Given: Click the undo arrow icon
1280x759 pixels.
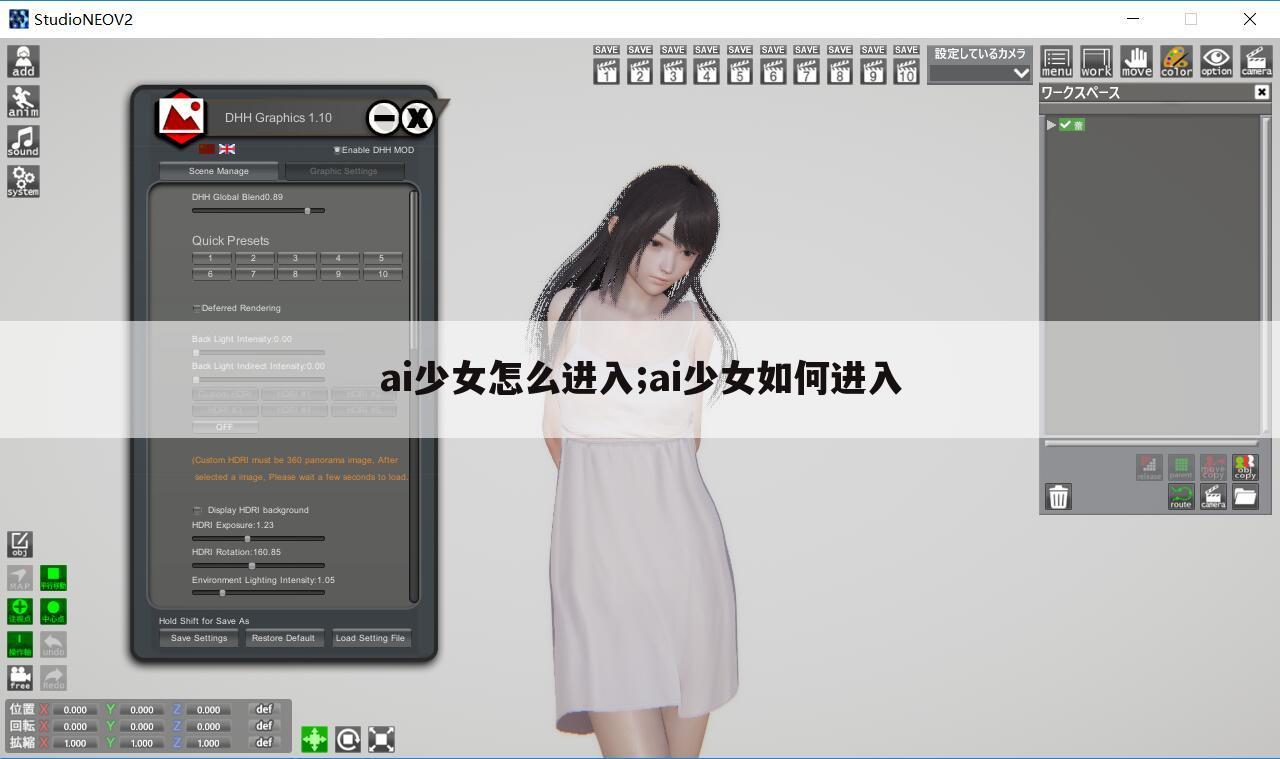Looking at the screenshot, I should [54, 644].
